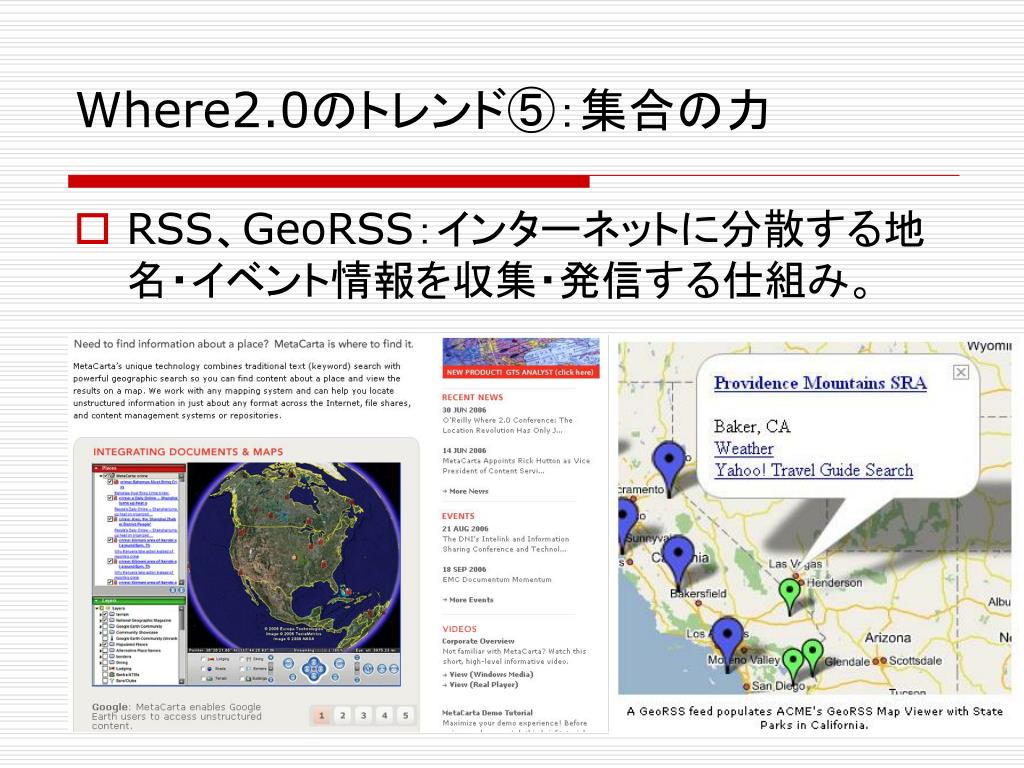Image resolution: width=1024 pixels, height=768 pixels.
Task: Close the Providence Mountains SRA info bubble
Action: (x=961, y=372)
